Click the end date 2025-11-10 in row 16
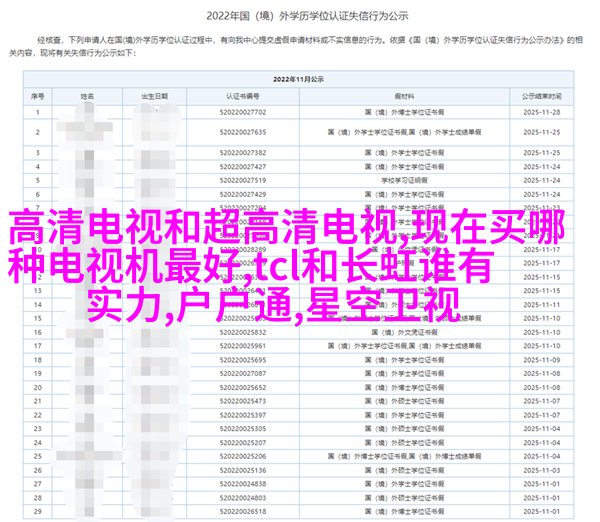 [542, 333]
